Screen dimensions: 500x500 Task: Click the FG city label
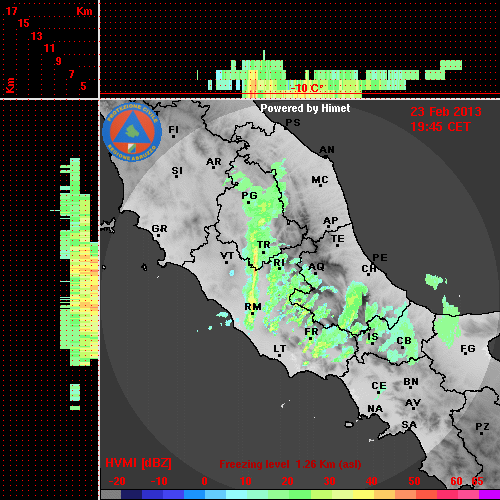pyautogui.click(x=468, y=349)
